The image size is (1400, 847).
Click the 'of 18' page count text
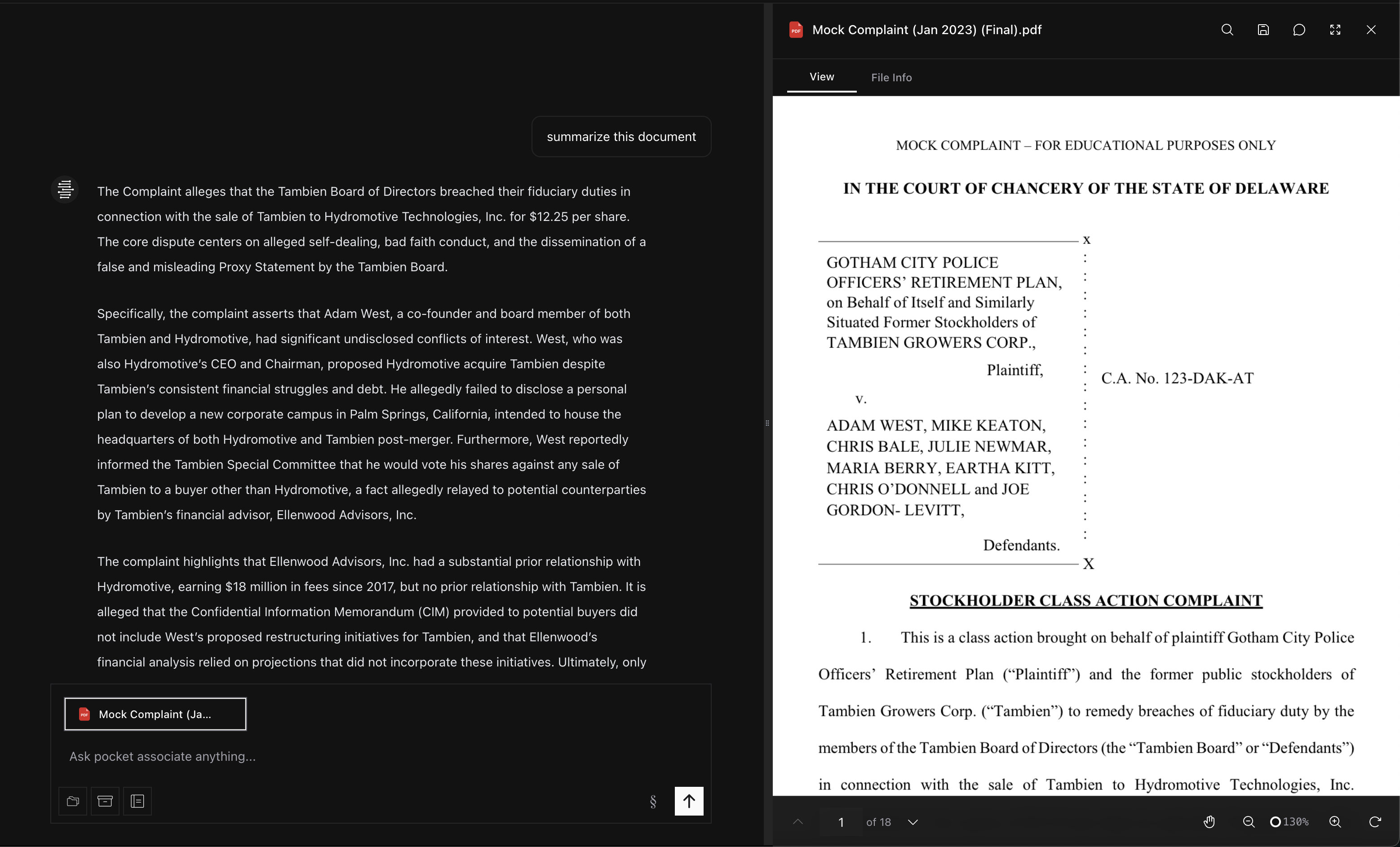pos(878,822)
